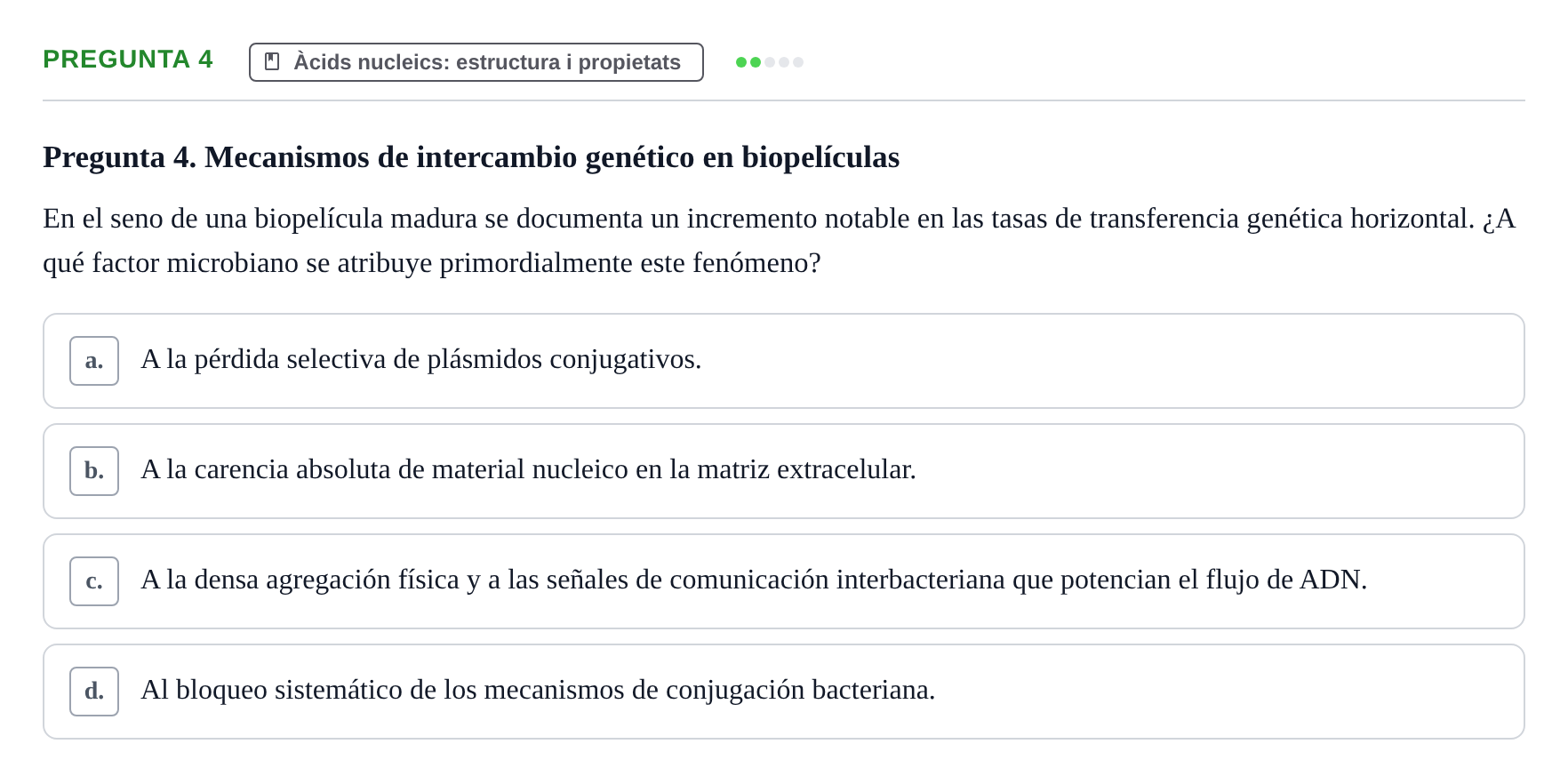Select option letter c. box
This screenshot has height=784, width=1568.
point(94,581)
